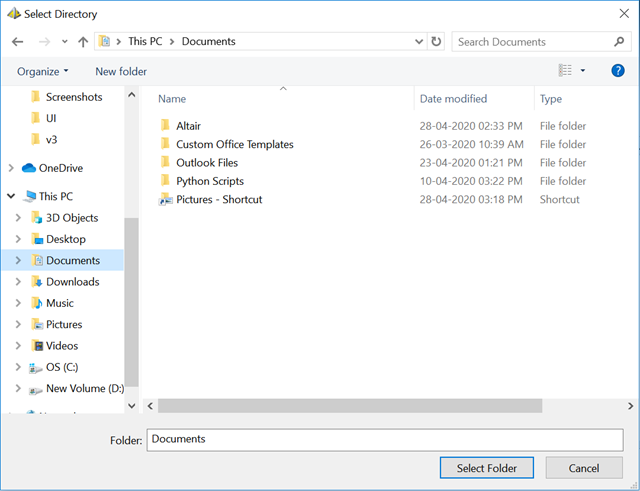Open the address bar history dropdown
Screen dimensions: 640x491
tap(418, 42)
